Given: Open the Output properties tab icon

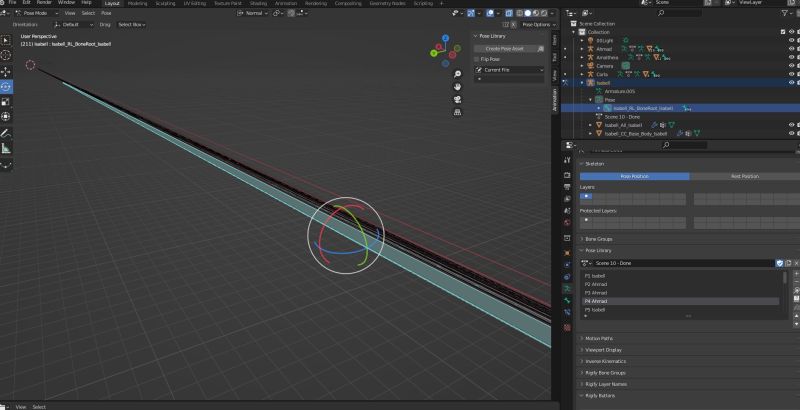Looking at the screenshot, I should tap(567, 187).
